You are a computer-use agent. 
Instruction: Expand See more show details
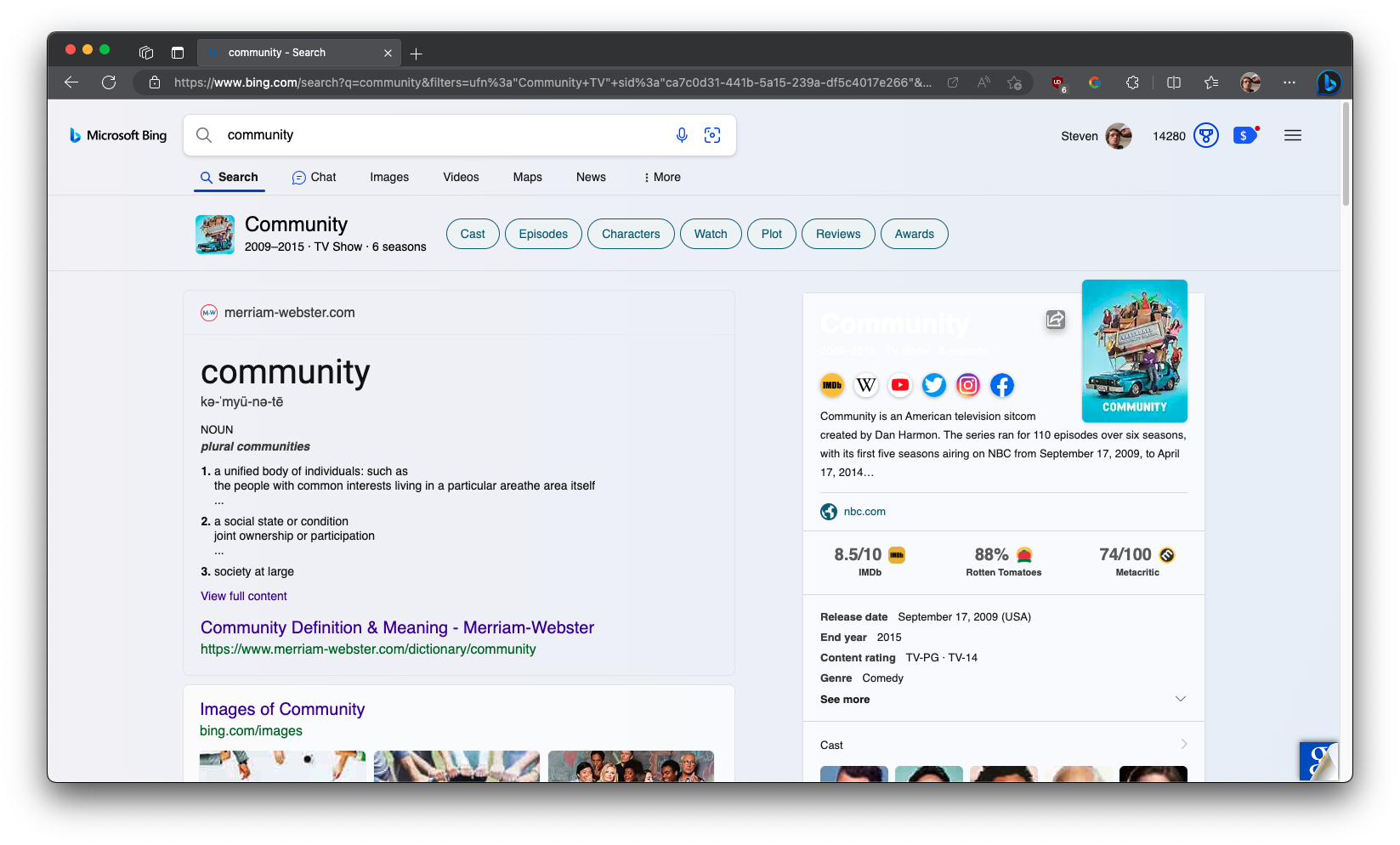click(x=1003, y=699)
